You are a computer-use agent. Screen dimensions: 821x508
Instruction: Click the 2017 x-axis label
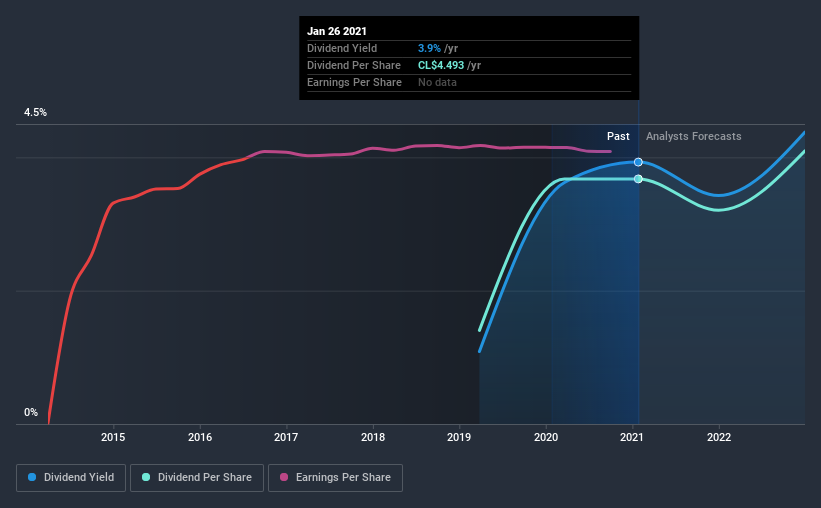pos(286,437)
